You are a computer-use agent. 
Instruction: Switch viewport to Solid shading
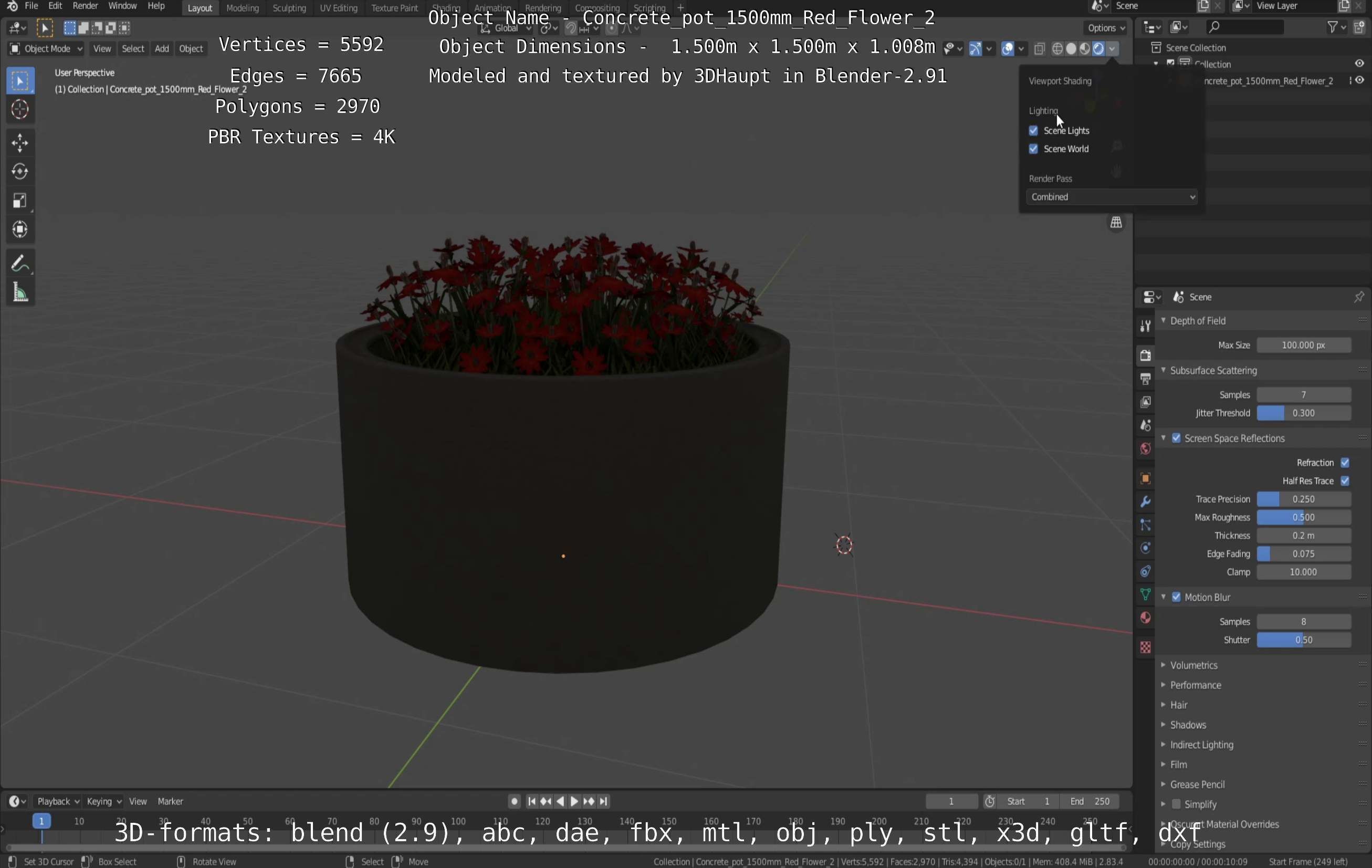click(1071, 49)
